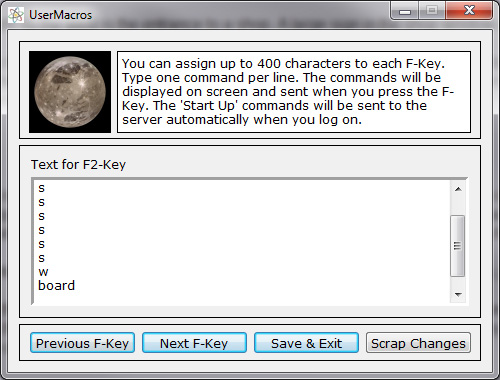Click the UserMacros atom icon in title bar
500x380 pixels.
16,15
